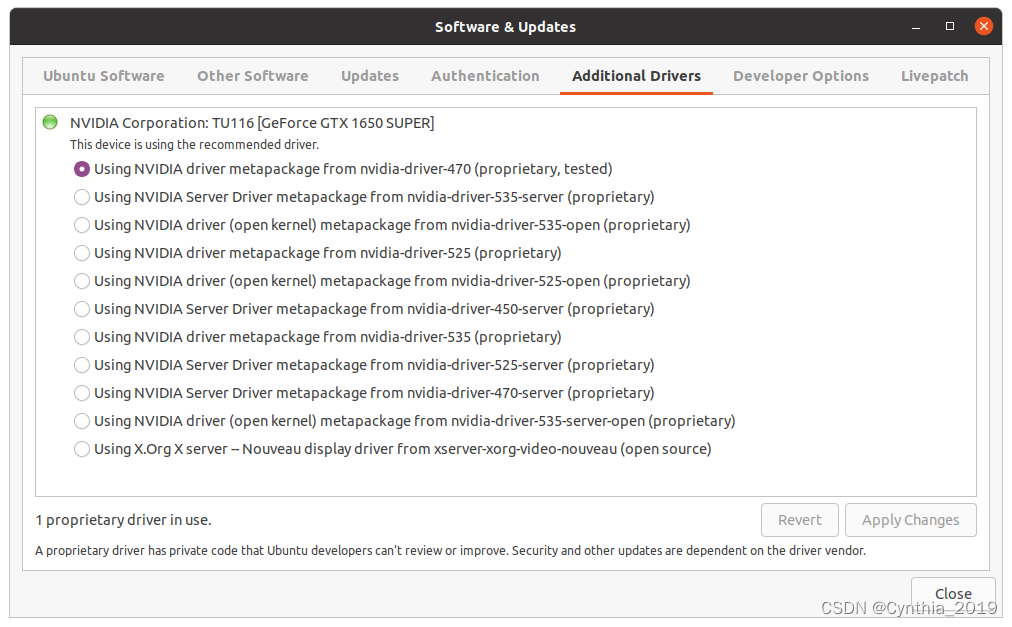This screenshot has height=627, width=1012.
Task: Switch to the open source Nouveau display driver
Action: point(81,449)
